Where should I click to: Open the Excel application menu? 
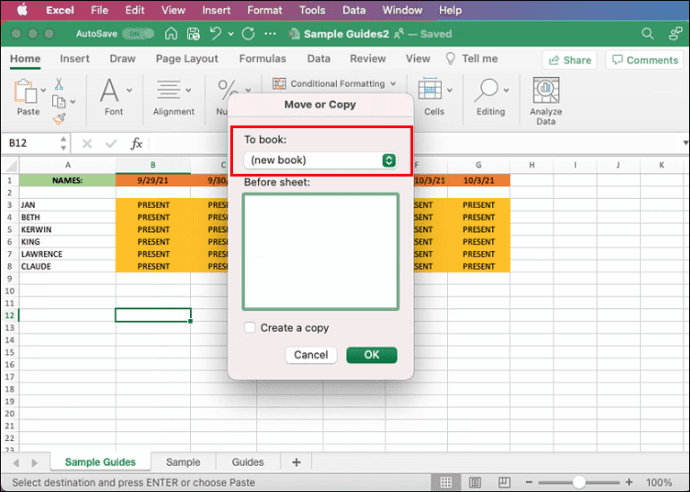click(60, 10)
